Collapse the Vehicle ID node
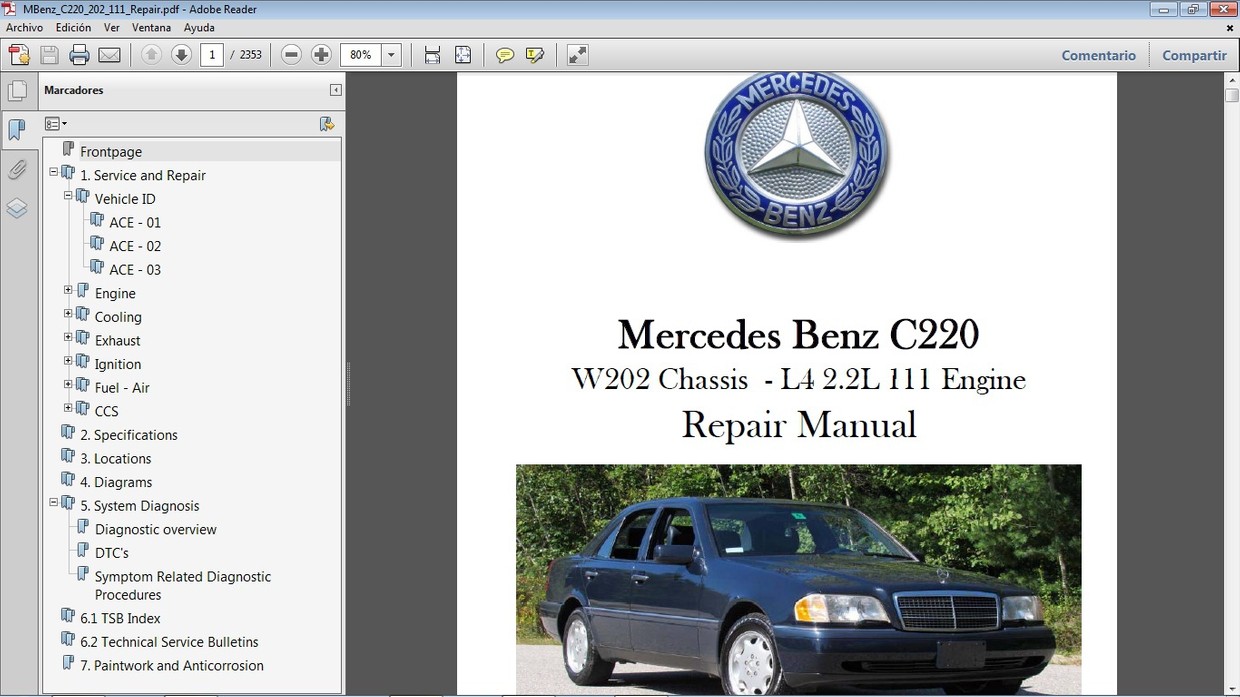 [x=68, y=196]
